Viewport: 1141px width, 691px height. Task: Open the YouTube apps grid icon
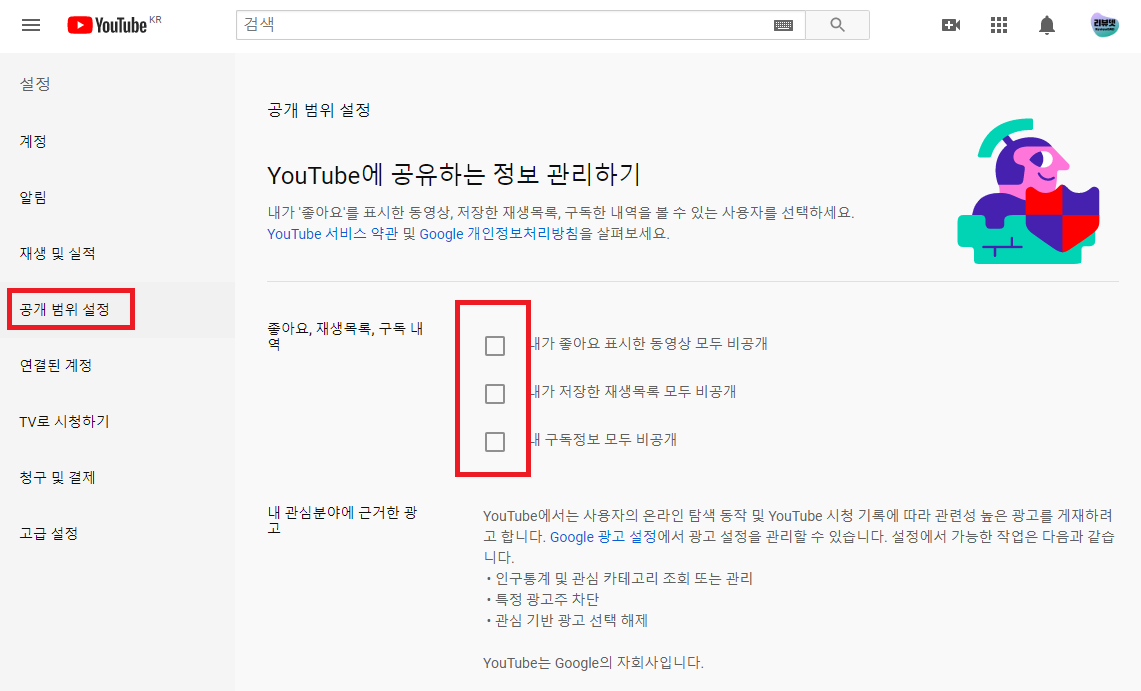click(x=998, y=25)
